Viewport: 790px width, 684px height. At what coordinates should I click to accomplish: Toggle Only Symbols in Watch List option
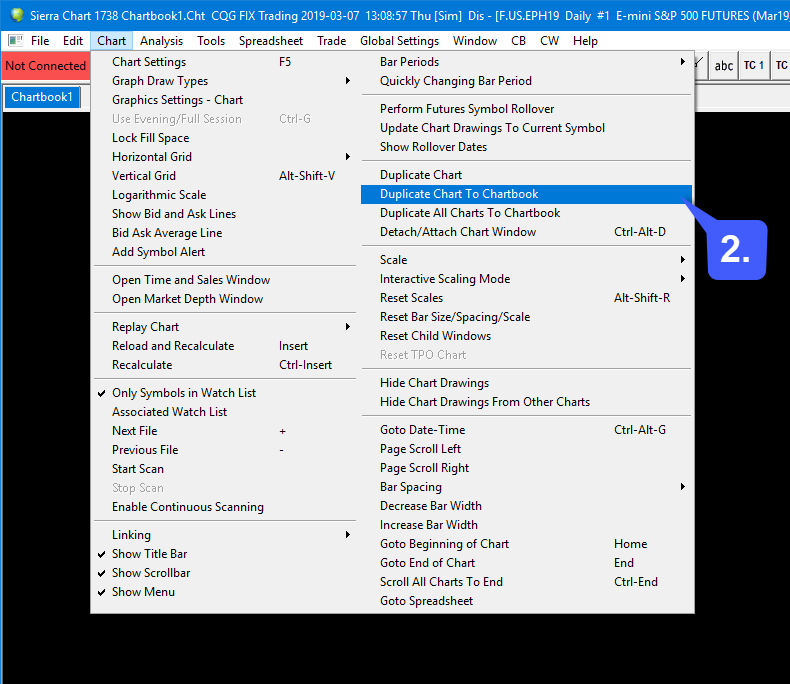(x=225, y=393)
